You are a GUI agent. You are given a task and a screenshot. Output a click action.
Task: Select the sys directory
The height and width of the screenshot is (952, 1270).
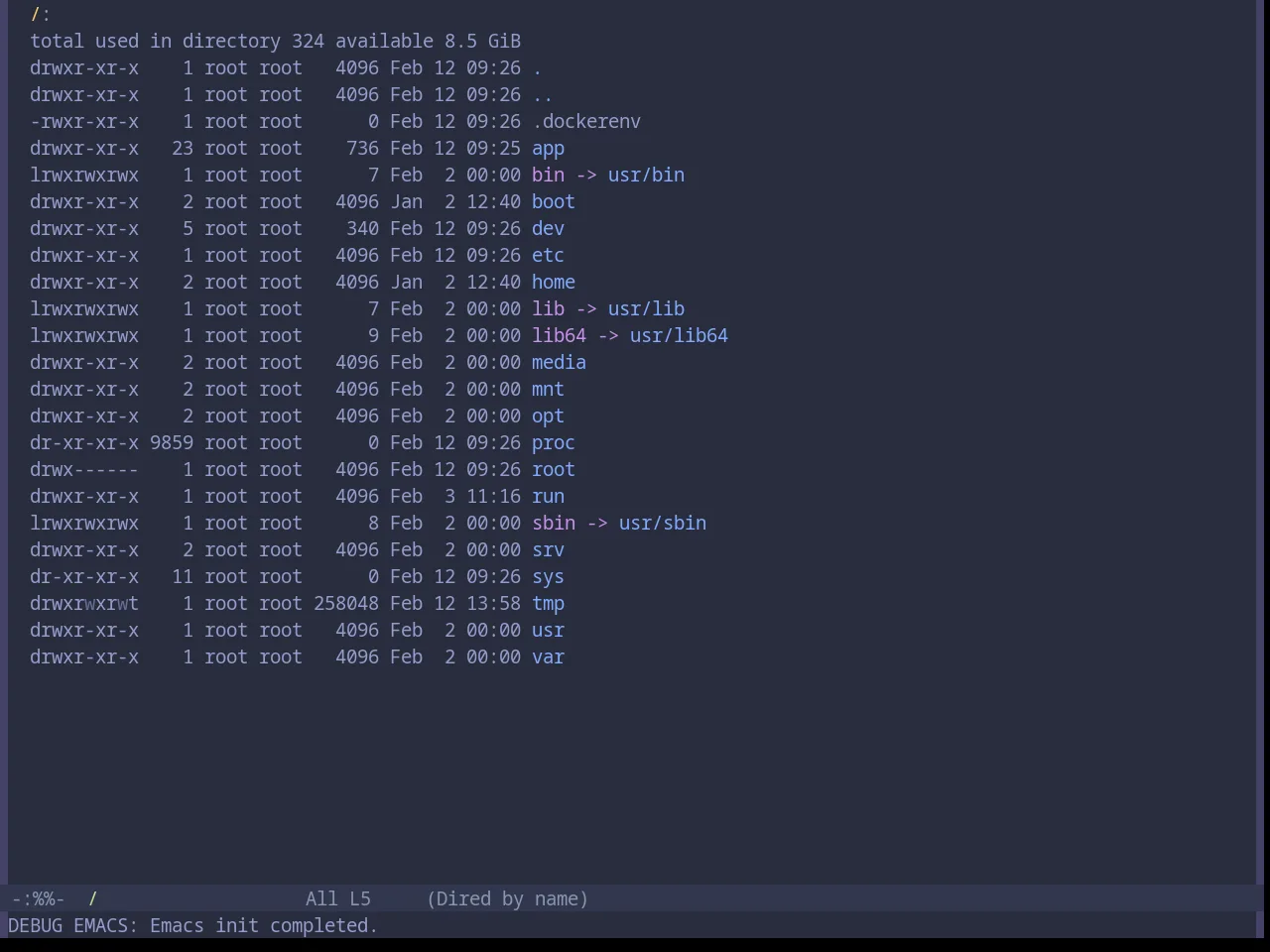coord(548,577)
